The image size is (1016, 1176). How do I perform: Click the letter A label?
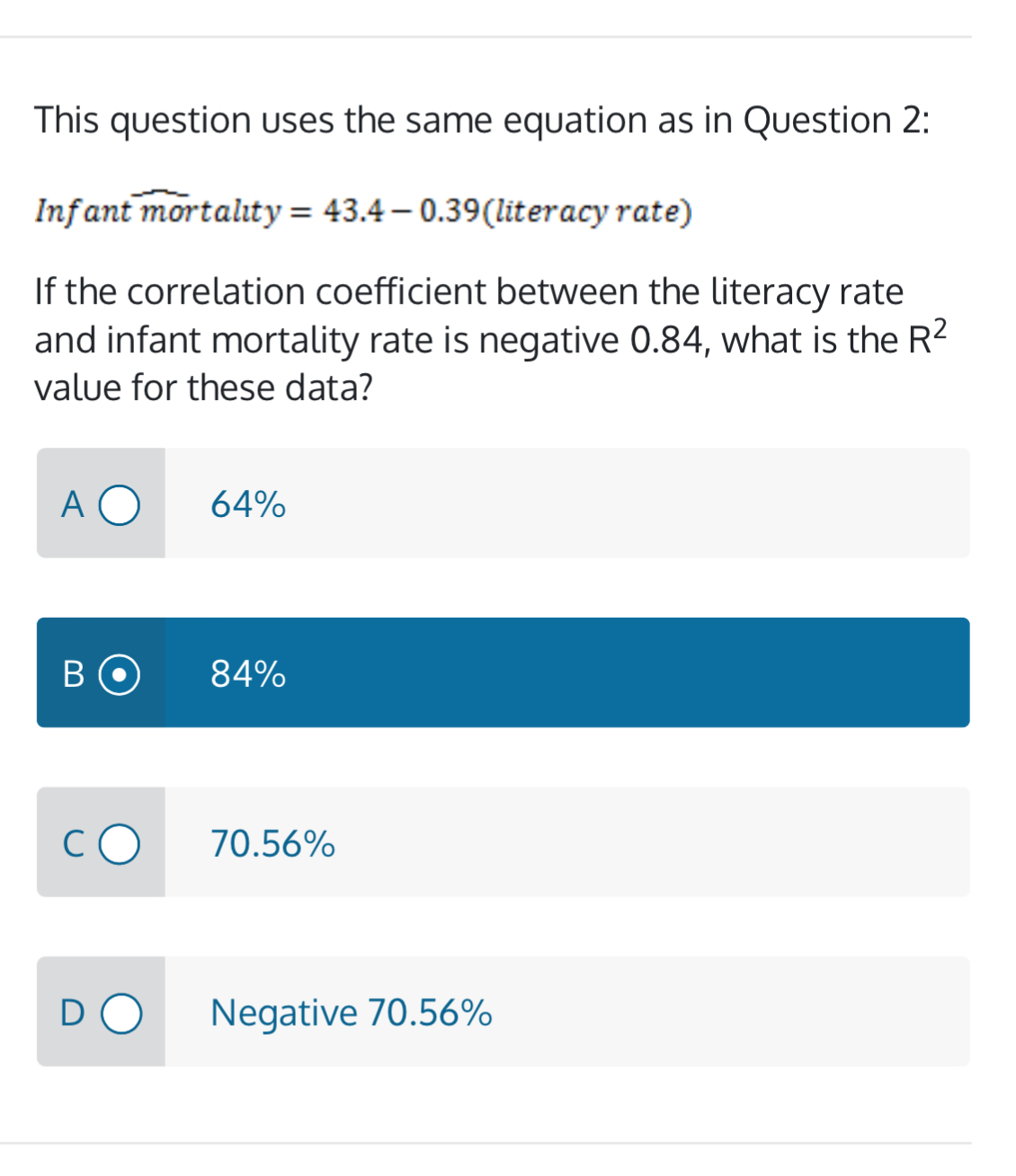[x=72, y=504]
